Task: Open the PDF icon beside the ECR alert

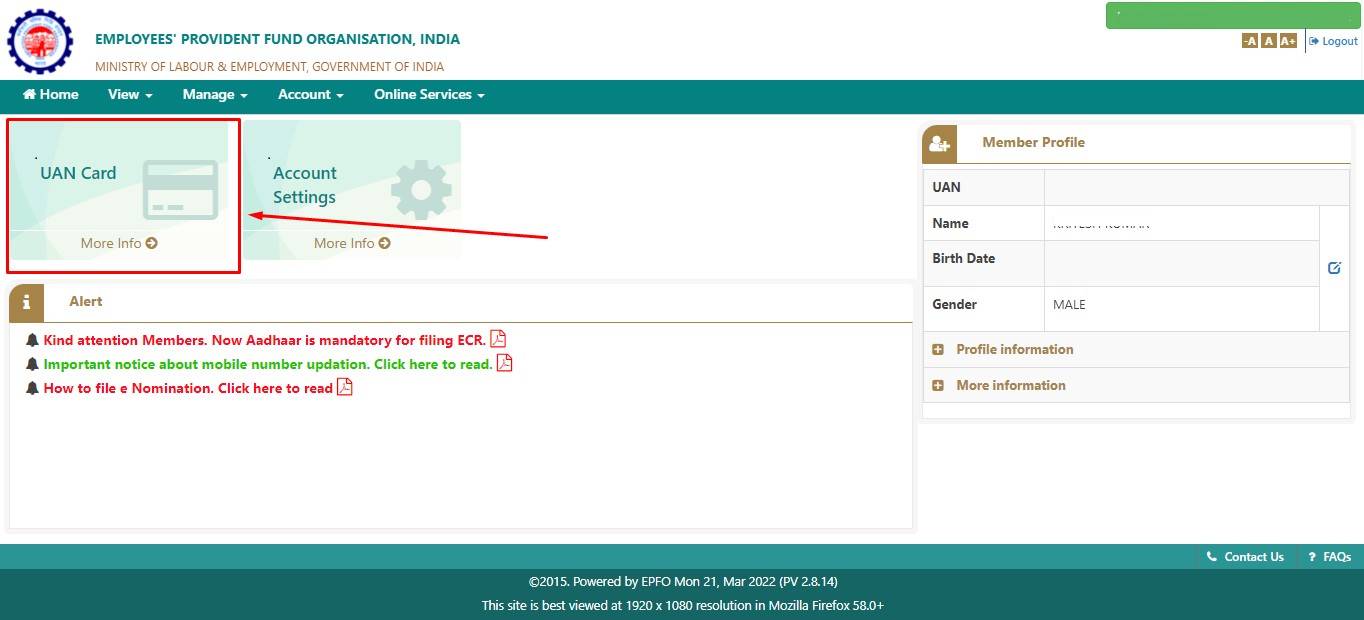Action: [498, 340]
